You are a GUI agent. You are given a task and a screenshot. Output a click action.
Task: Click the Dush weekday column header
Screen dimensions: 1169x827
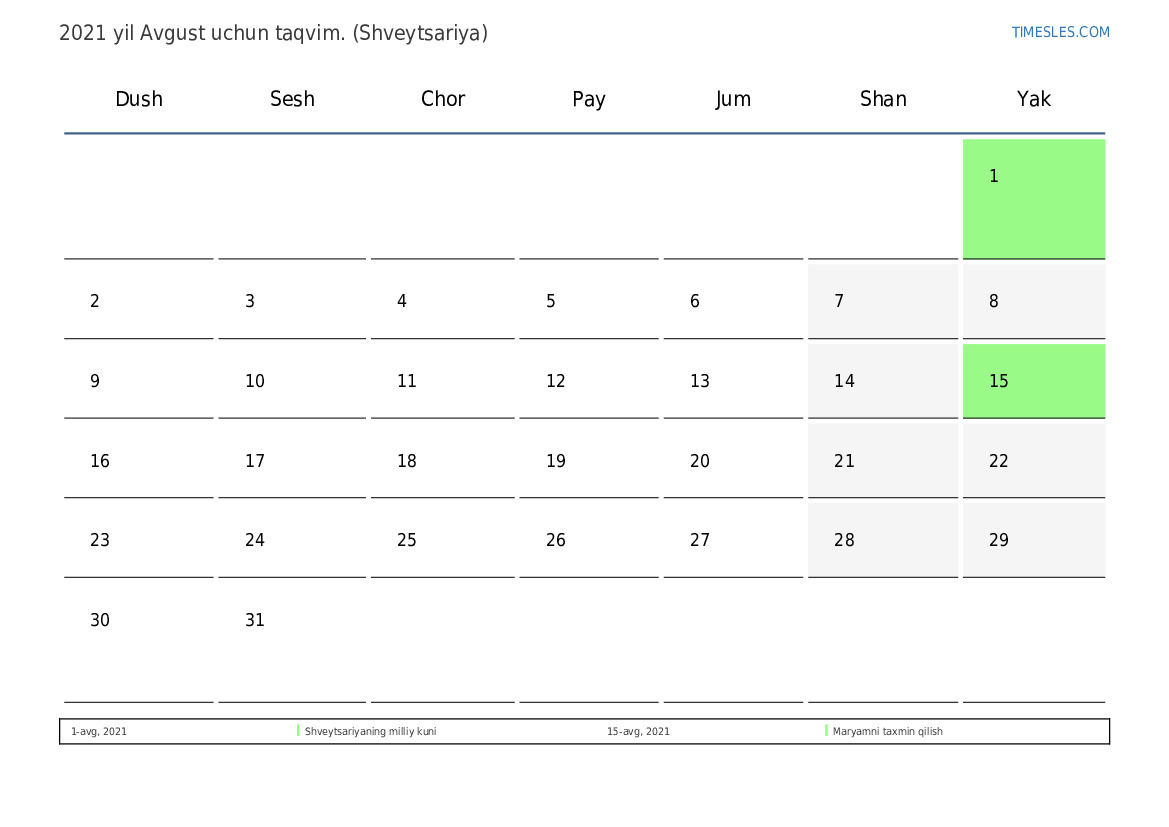139,99
